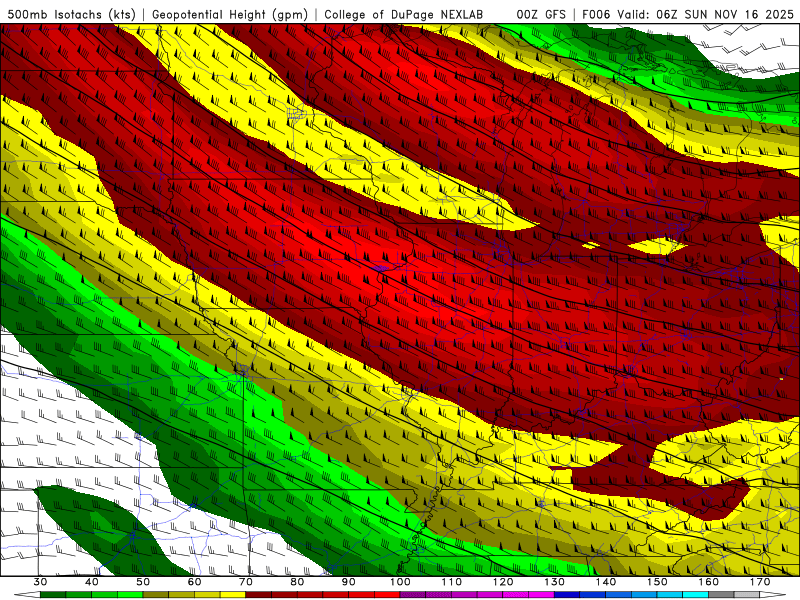800x600 pixels.
Task: Click the 130 value on the color scale
Action: pyautogui.click(x=555, y=582)
